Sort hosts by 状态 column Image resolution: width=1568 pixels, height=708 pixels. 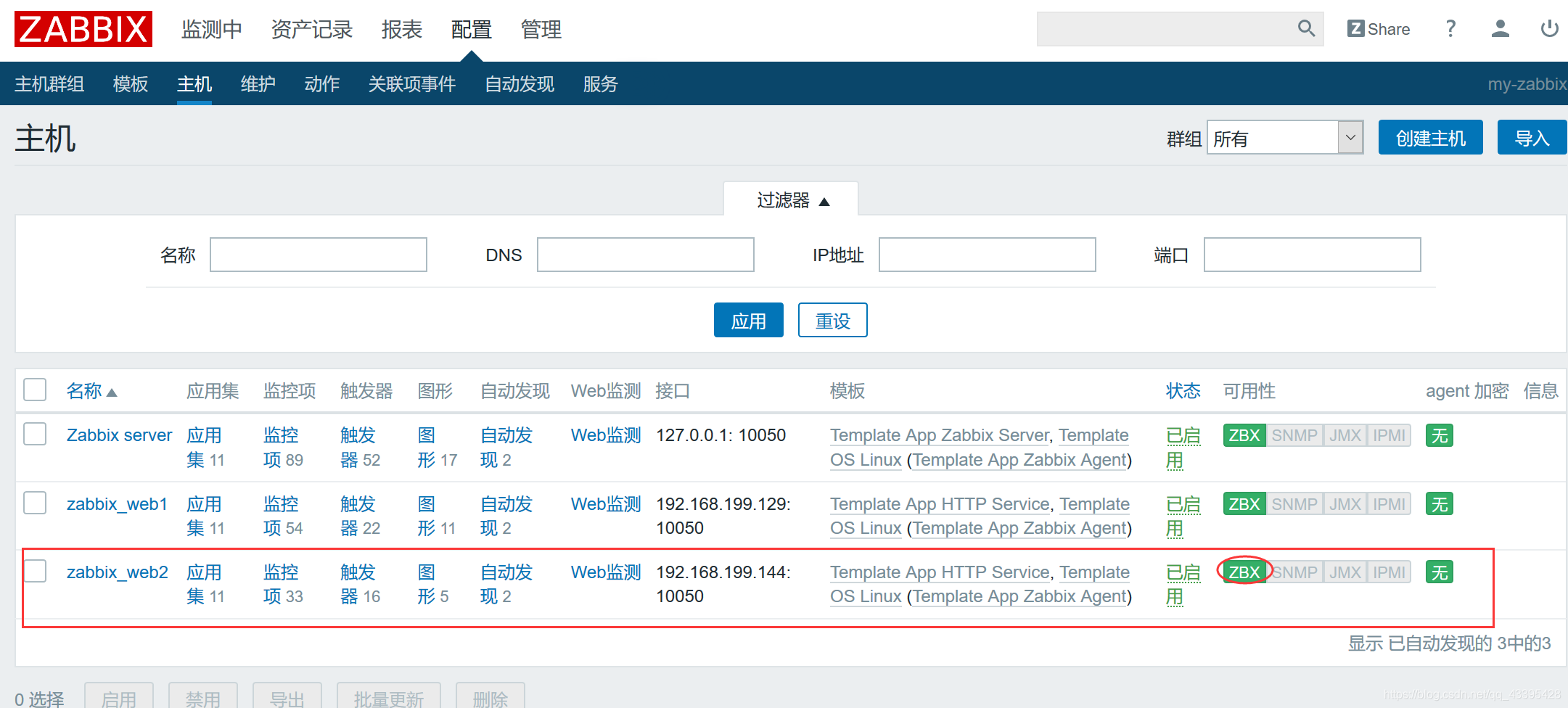coord(1183,391)
